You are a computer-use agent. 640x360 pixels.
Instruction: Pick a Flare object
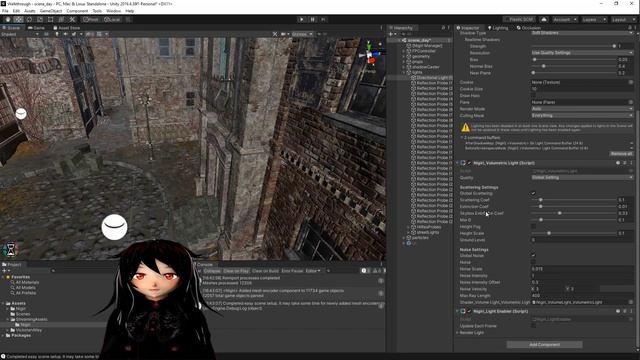631,102
